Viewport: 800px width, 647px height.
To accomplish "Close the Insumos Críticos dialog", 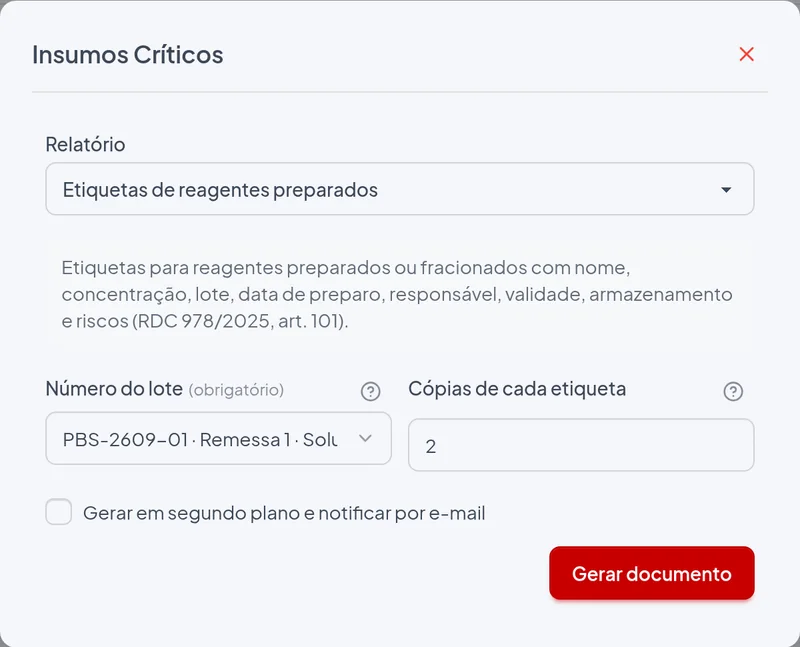I will click(746, 54).
